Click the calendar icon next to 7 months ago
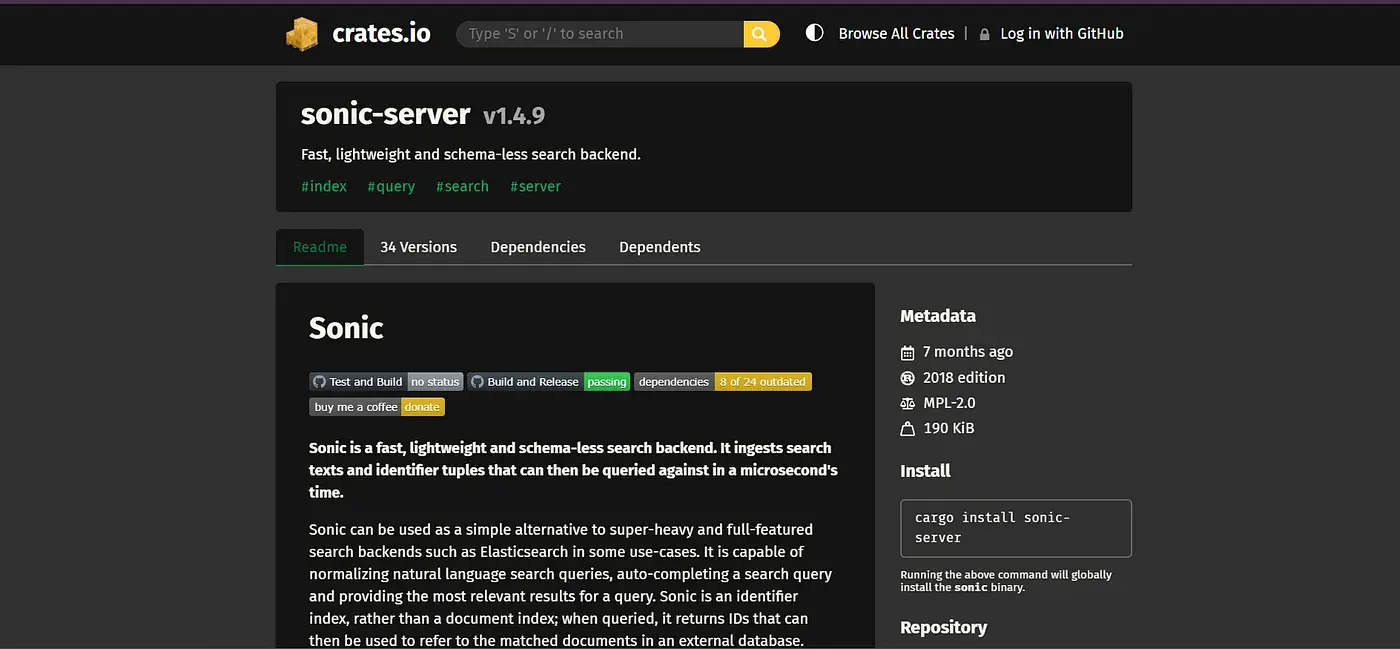Image resolution: width=1400 pixels, height=649 pixels. (x=908, y=352)
